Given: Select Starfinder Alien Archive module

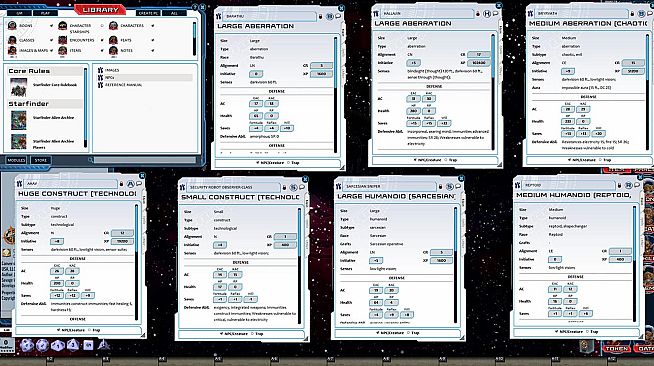Looking at the screenshot, I should (x=53, y=118).
